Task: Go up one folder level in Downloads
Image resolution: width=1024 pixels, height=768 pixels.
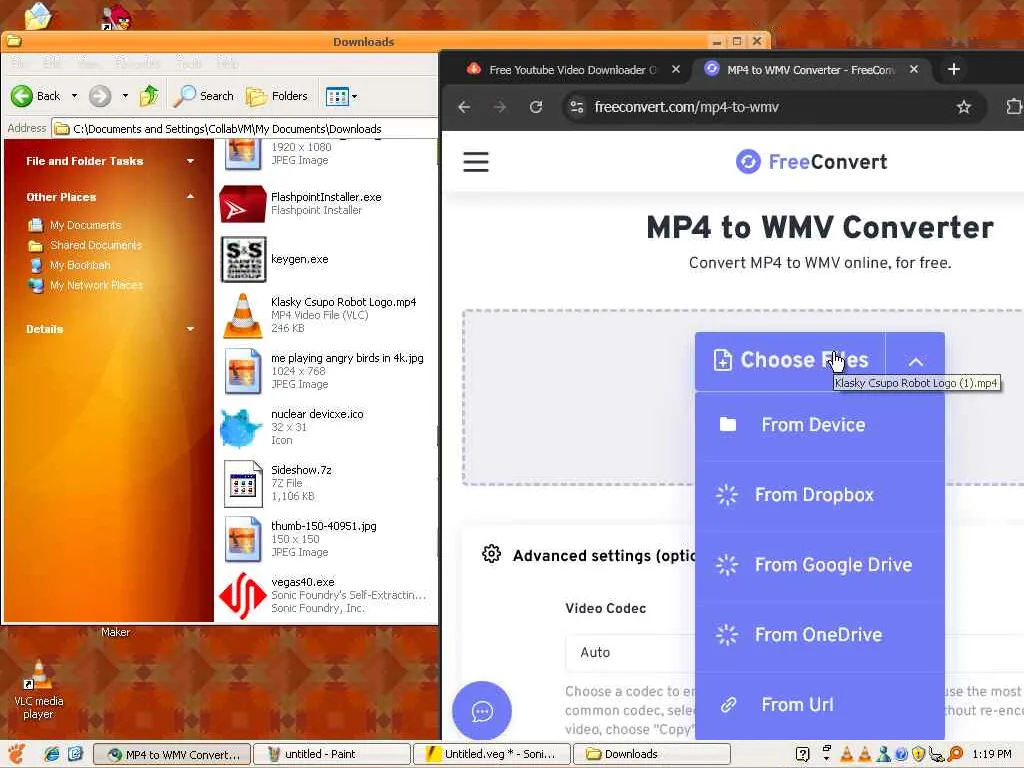Action: [x=149, y=96]
